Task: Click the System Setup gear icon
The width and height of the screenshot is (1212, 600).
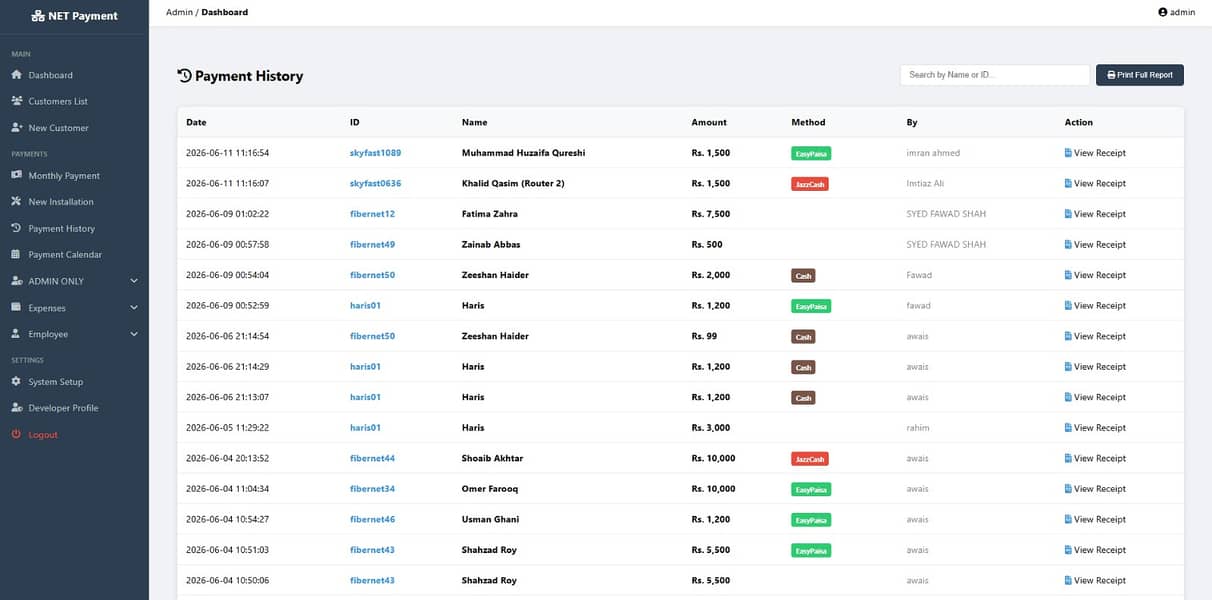Action: tap(16, 382)
